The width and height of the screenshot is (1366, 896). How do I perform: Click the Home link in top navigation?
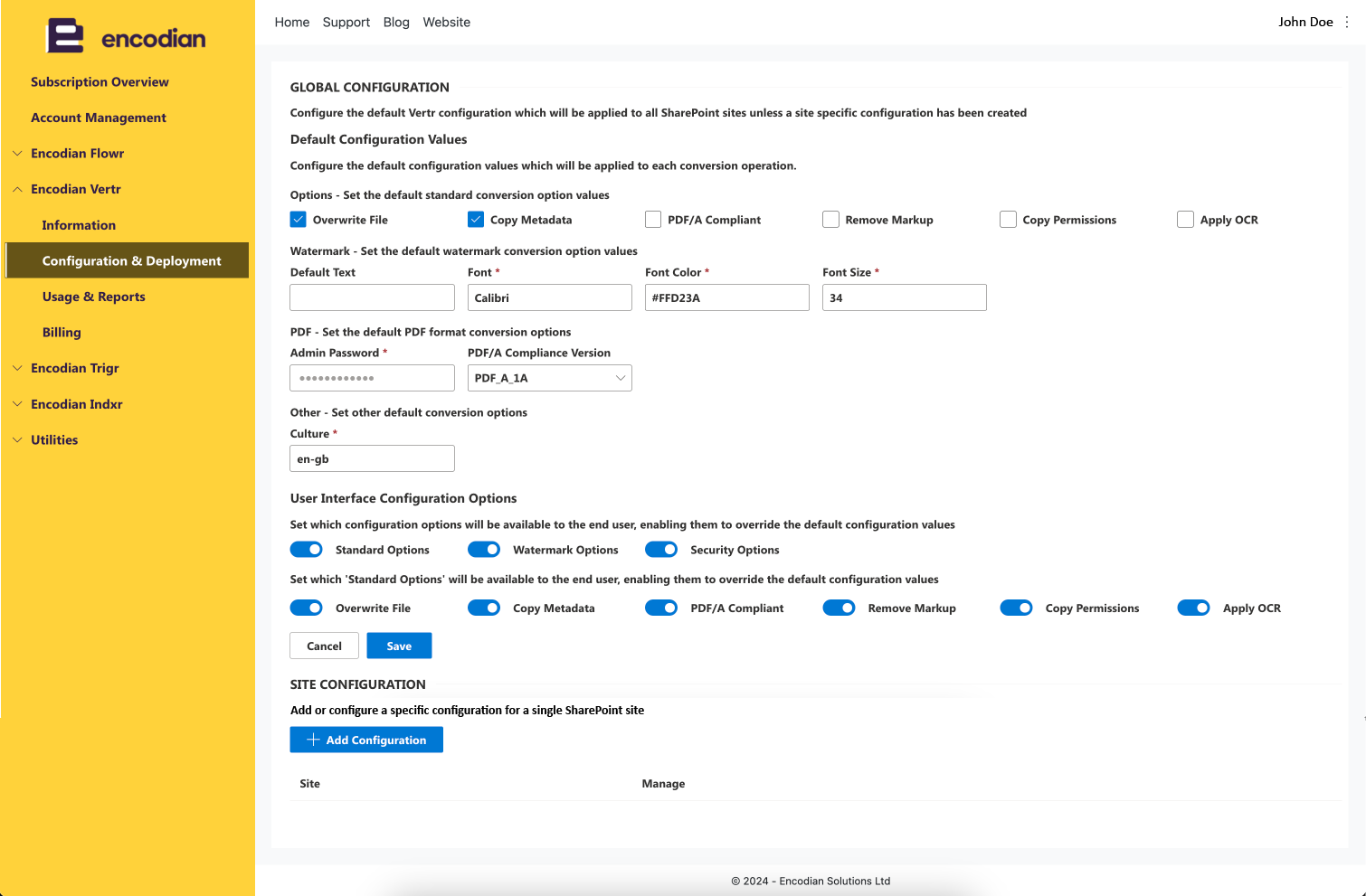pos(292,23)
